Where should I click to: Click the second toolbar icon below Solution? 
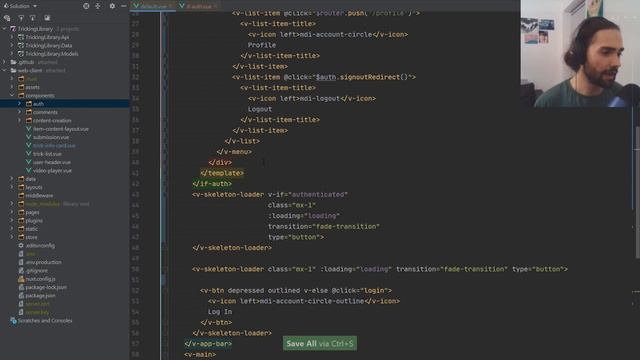tap(21, 18)
